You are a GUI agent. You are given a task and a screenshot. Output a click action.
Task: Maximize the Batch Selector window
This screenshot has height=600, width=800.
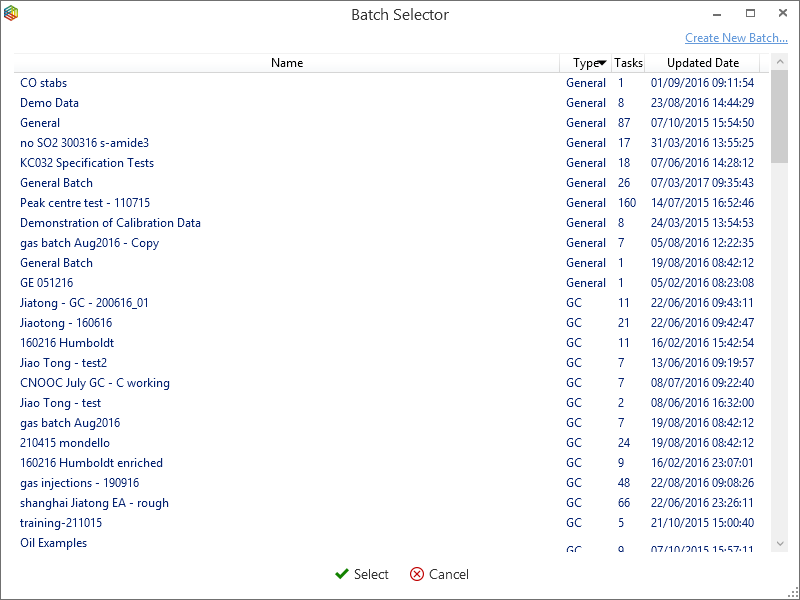[750, 14]
